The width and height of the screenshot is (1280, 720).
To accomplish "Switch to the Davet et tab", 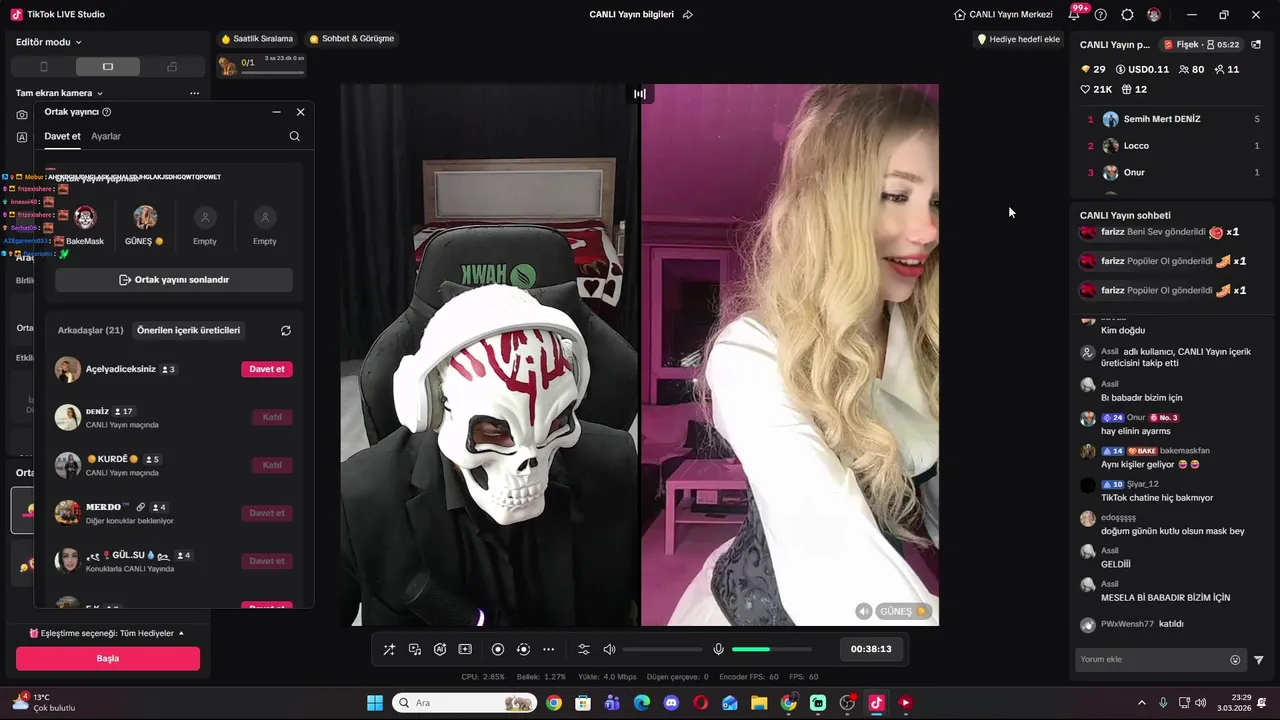I will coord(62,136).
